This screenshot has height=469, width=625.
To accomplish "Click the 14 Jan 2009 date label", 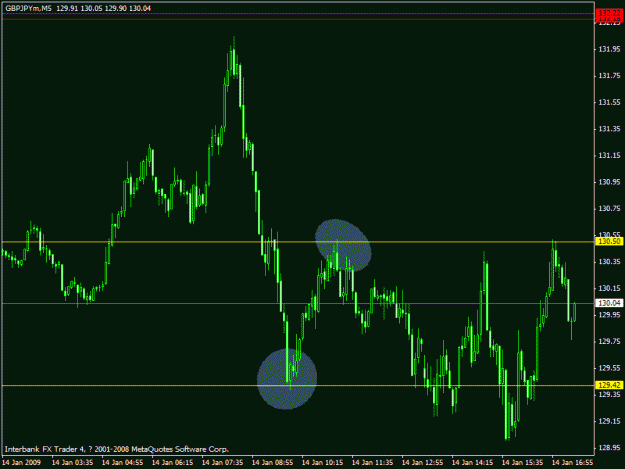I will 22,463.
